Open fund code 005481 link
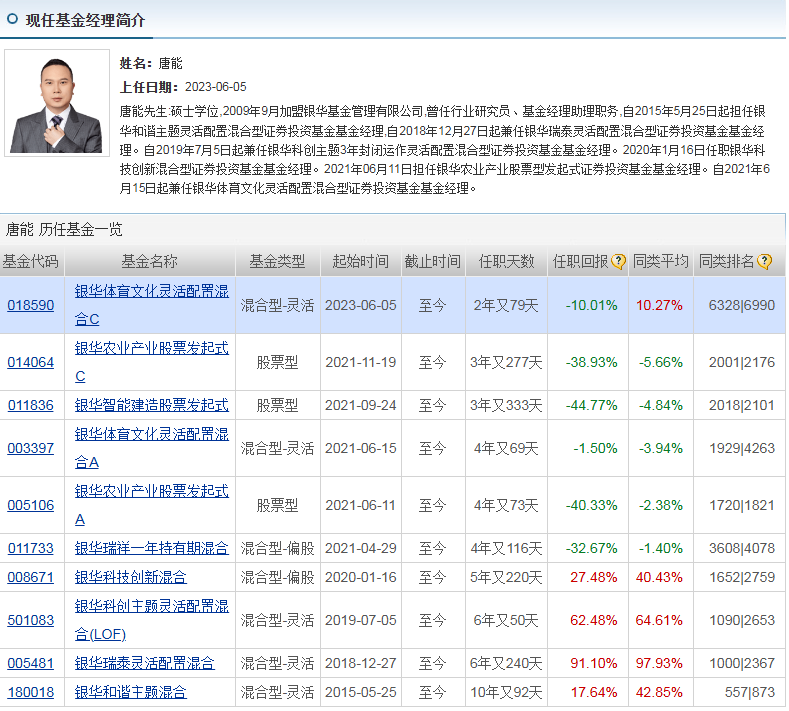789x711 pixels. coord(31,663)
